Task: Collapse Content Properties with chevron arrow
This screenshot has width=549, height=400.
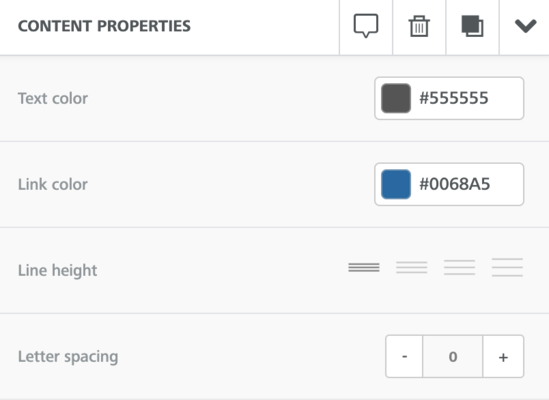Action: [526, 26]
